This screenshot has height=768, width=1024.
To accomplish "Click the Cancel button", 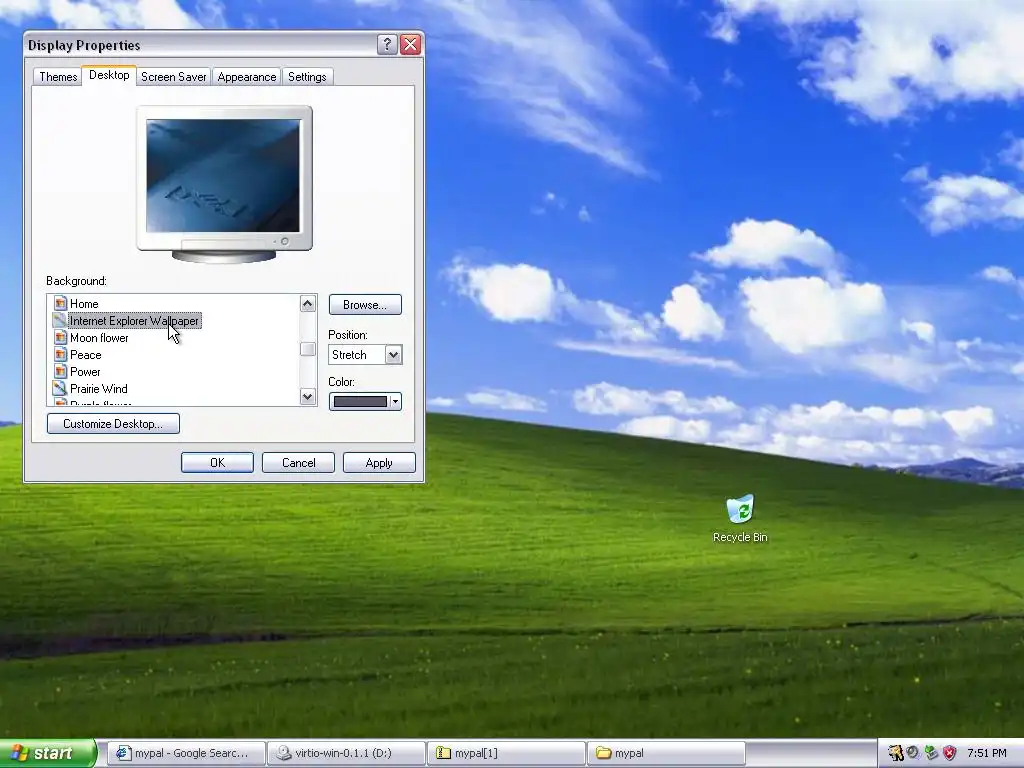I will (x=298, y=463).
